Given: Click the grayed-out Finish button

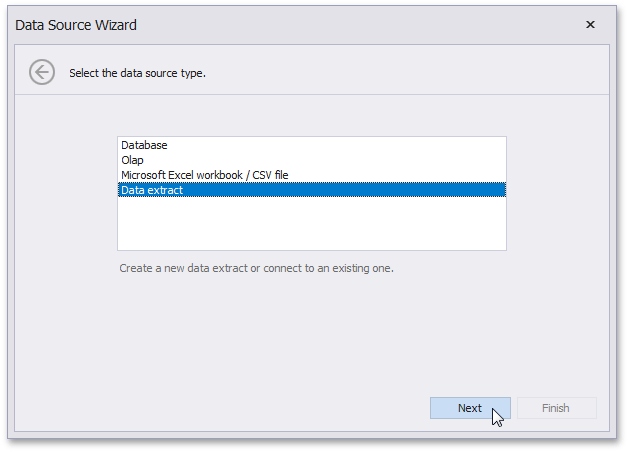Looking at the screenshot, I should (x=556, y=408).
